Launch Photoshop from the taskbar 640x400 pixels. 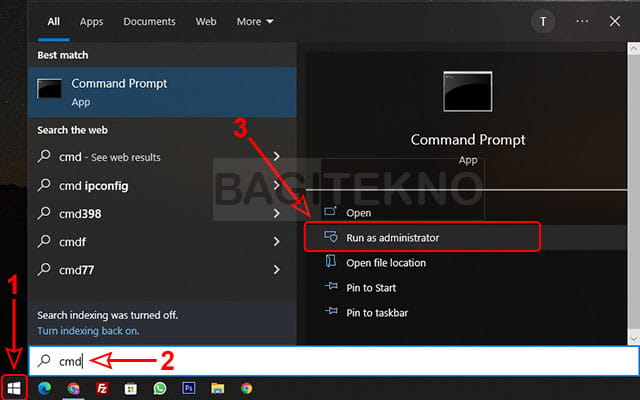189,388
